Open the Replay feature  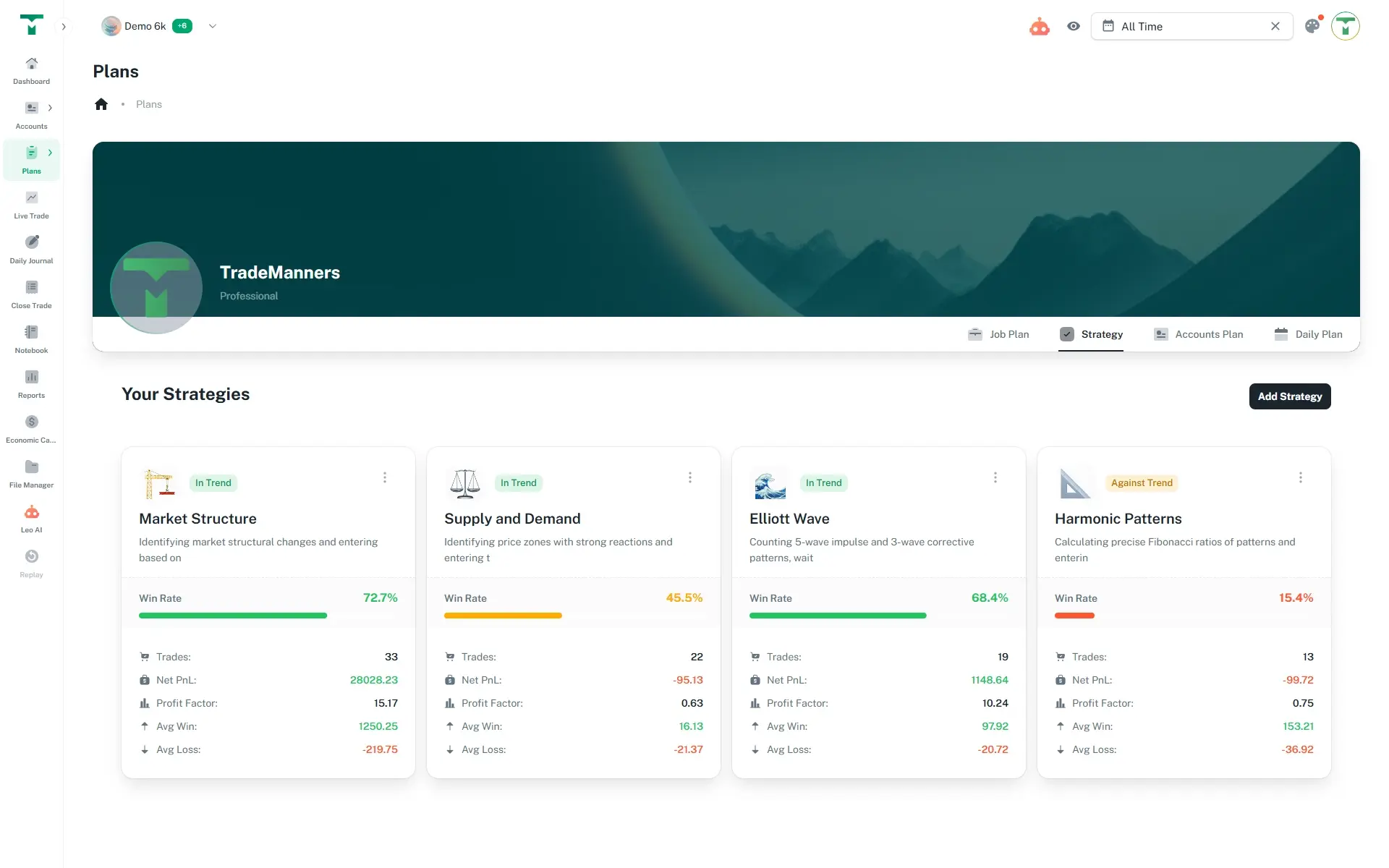(31, 563)
